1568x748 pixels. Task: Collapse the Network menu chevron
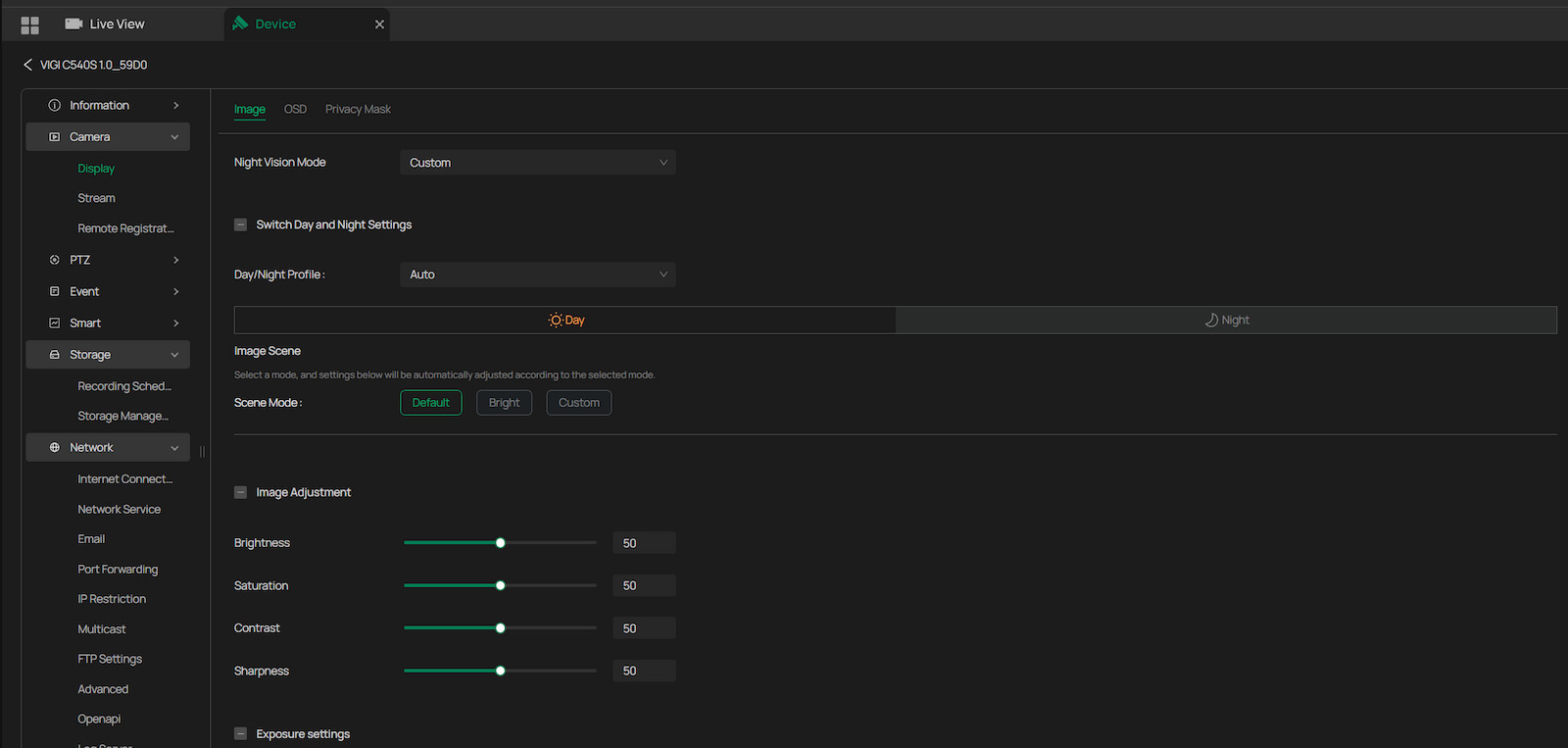tap(174, 447)
